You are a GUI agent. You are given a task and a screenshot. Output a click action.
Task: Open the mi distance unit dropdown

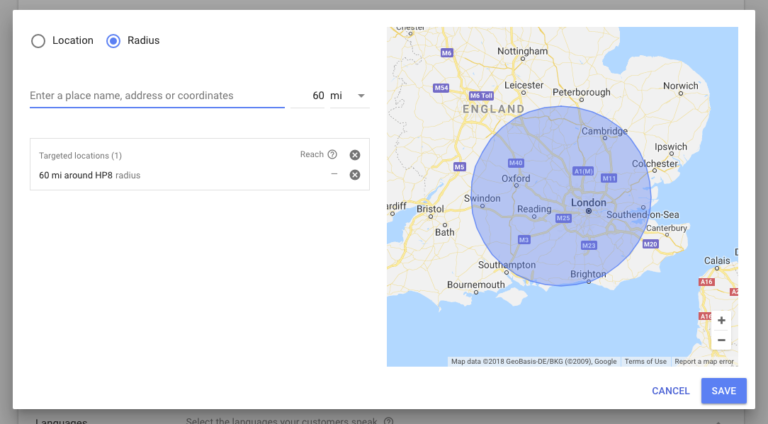tap(349, 95)
